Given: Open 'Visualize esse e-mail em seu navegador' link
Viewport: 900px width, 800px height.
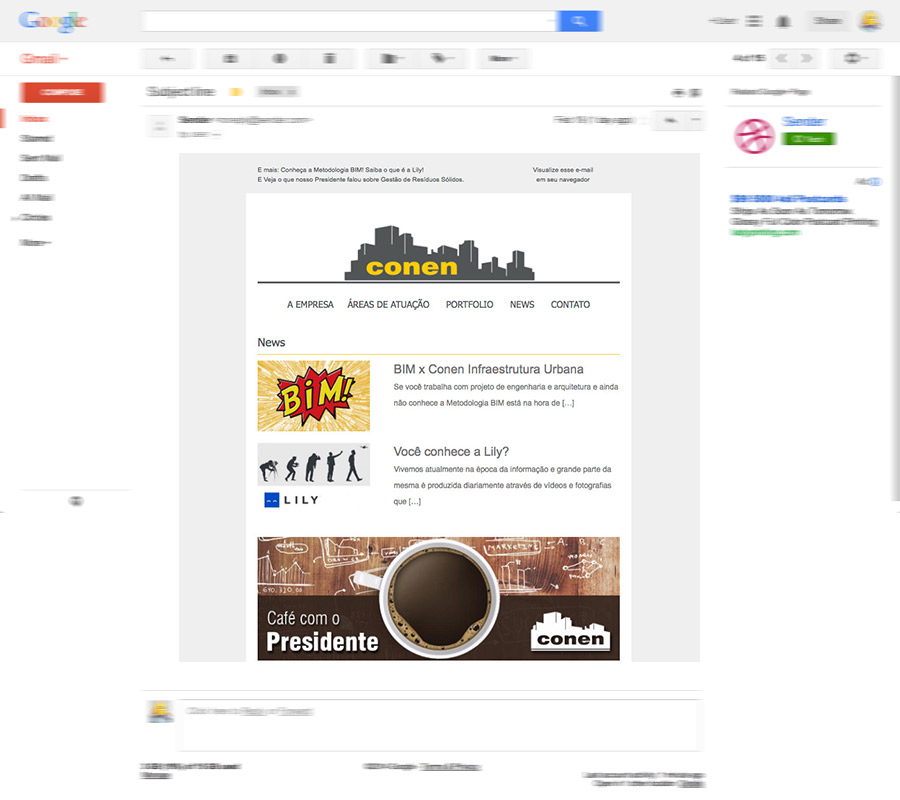Looking at the screenshot, I should pos(562,175).
